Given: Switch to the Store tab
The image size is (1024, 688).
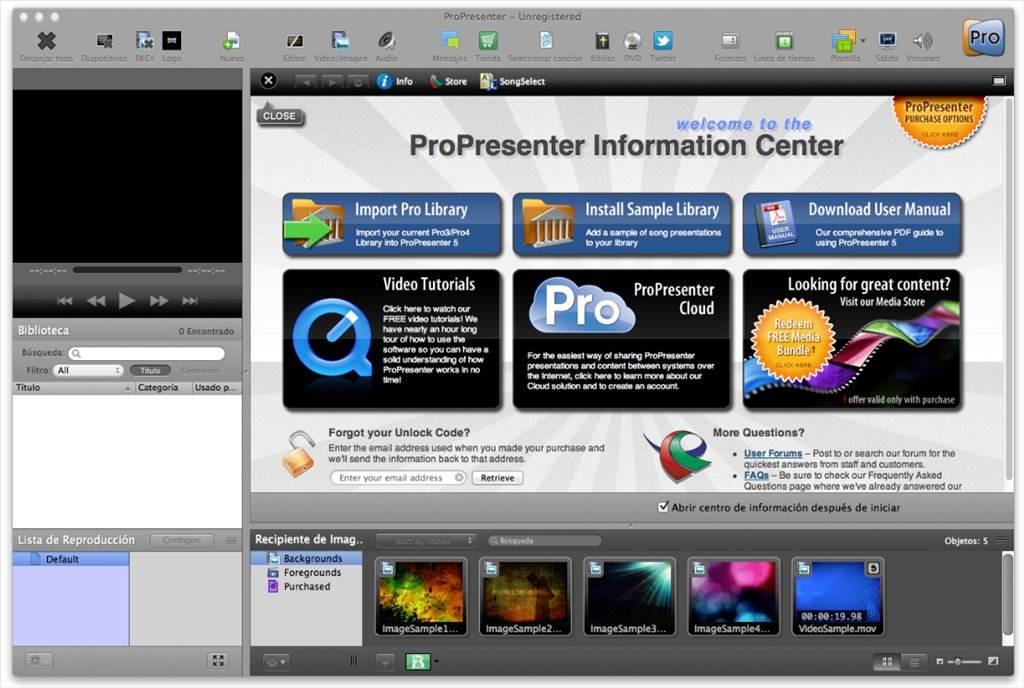Looking at the screenshot, I should coord(448,82).
